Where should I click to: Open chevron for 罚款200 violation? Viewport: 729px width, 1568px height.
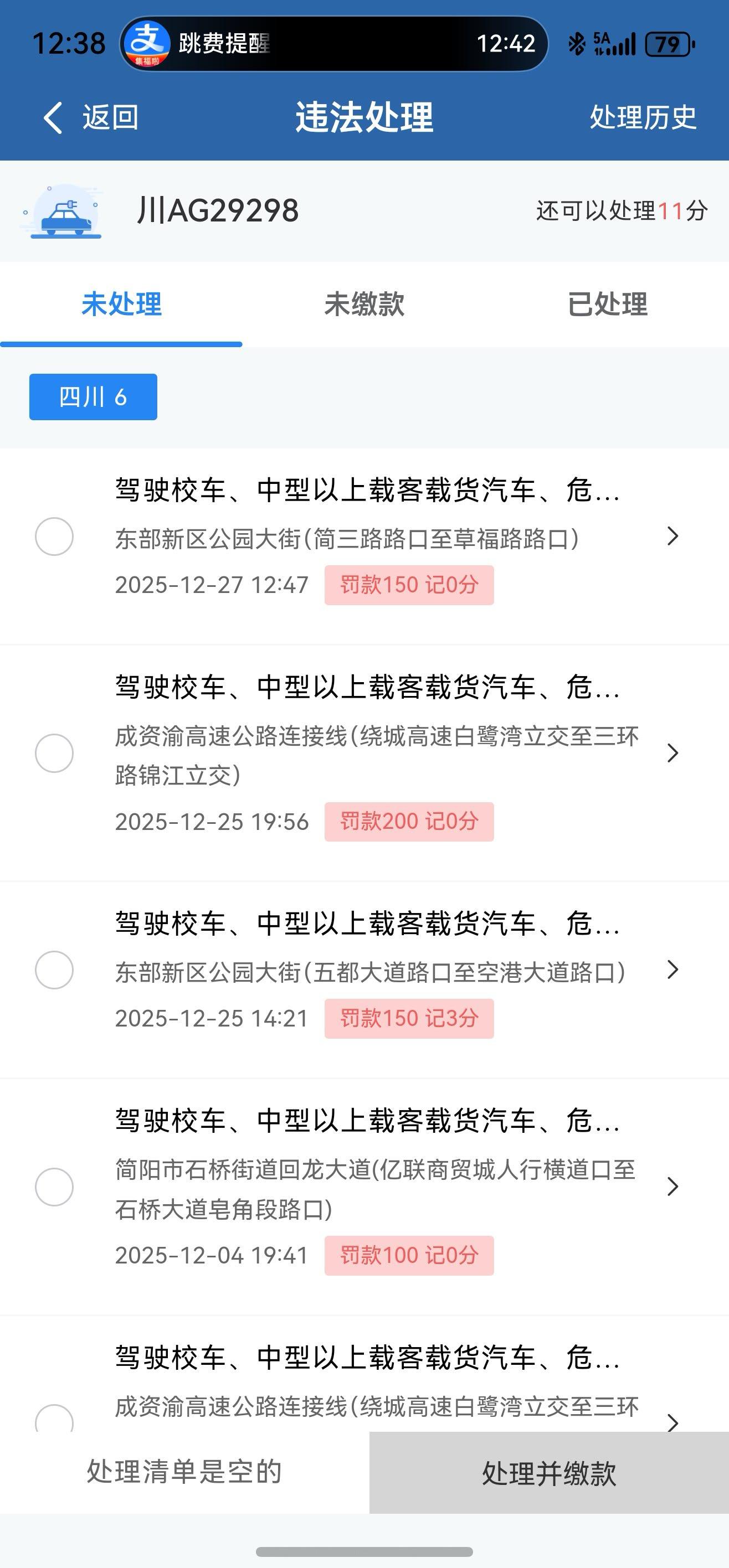pyautogui.click(x=672, y=753)
